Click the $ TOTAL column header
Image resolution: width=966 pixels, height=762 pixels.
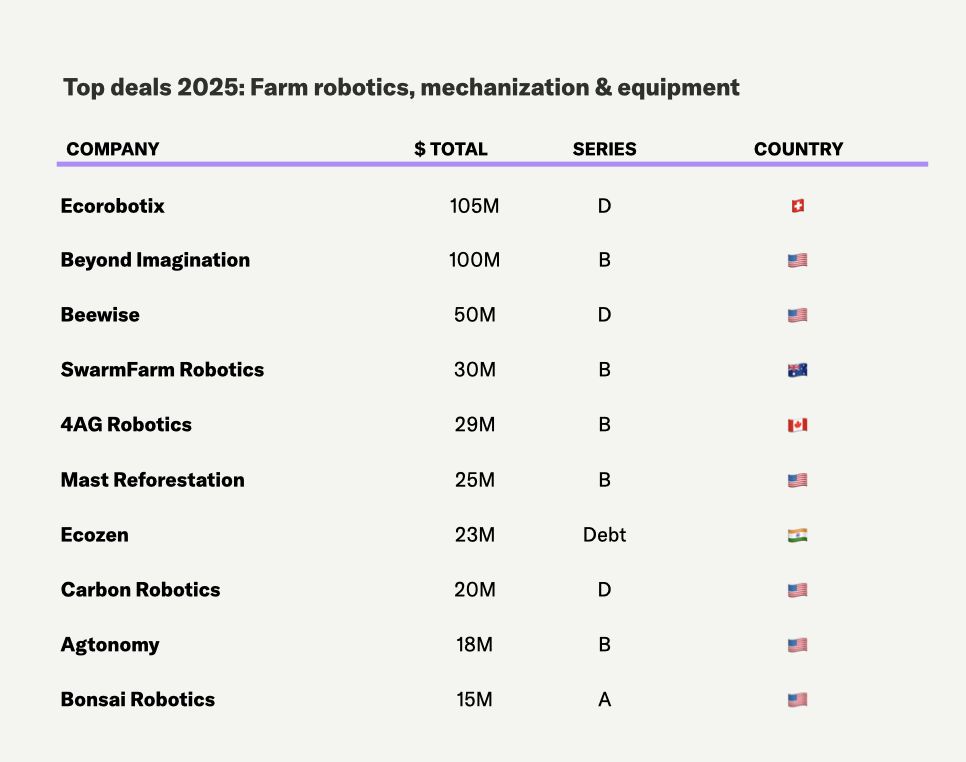[451, 149]
